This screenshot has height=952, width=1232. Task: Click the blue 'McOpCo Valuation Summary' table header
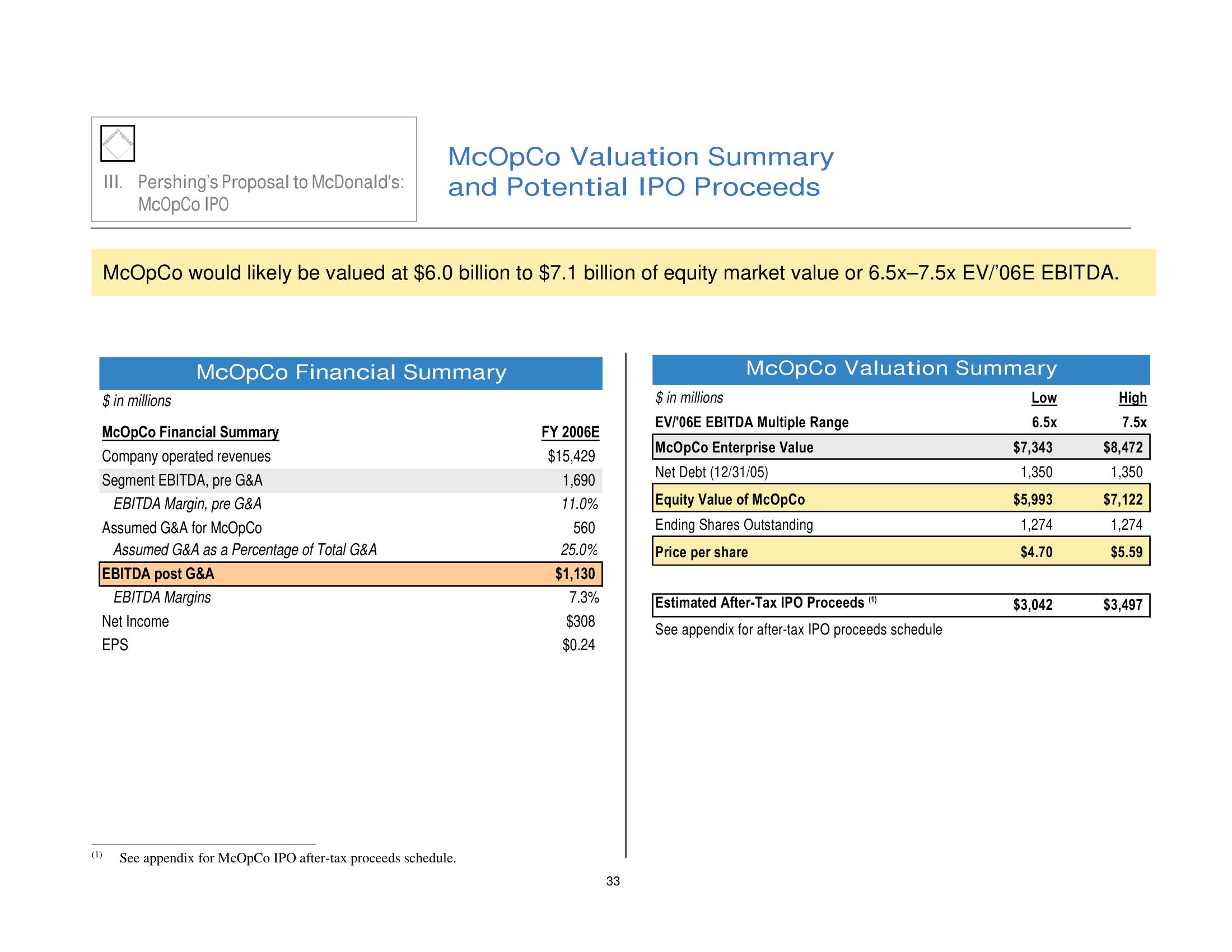click(x=901, y=369)
